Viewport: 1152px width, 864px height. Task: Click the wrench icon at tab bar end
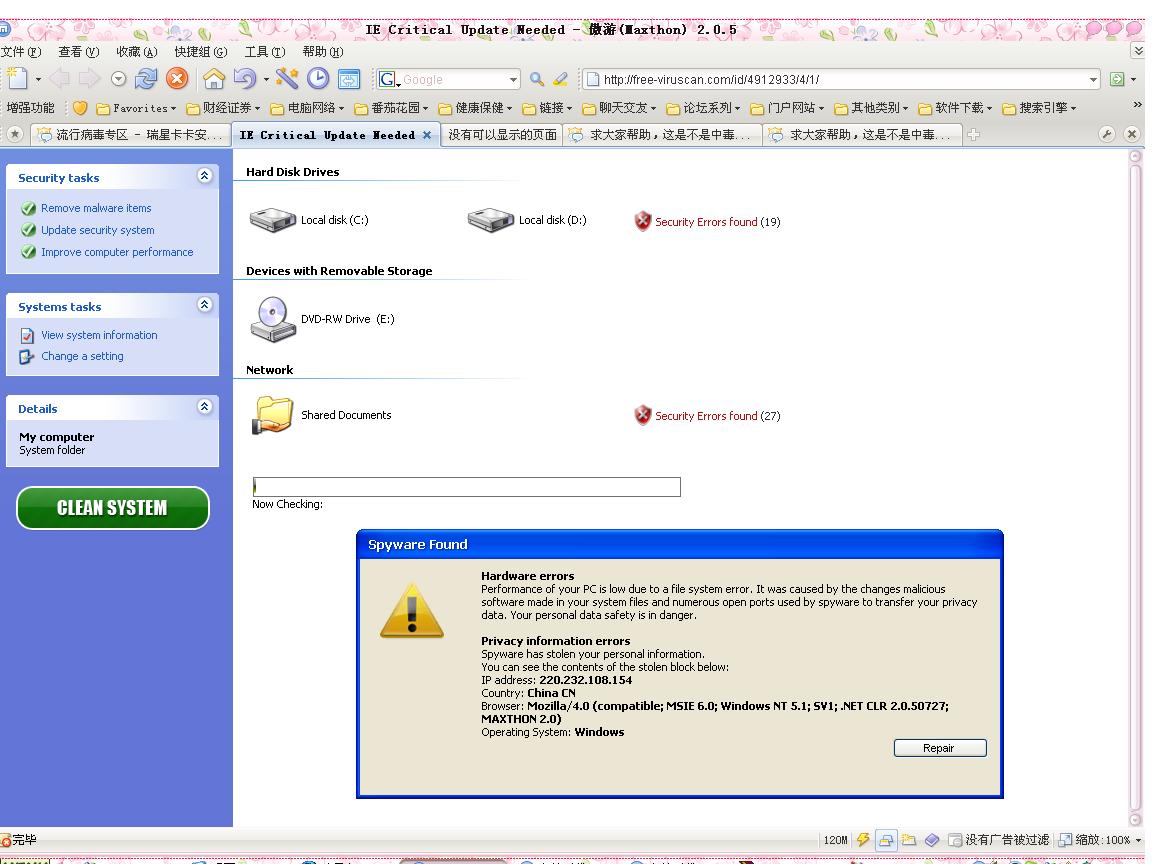coord(1107,134)
